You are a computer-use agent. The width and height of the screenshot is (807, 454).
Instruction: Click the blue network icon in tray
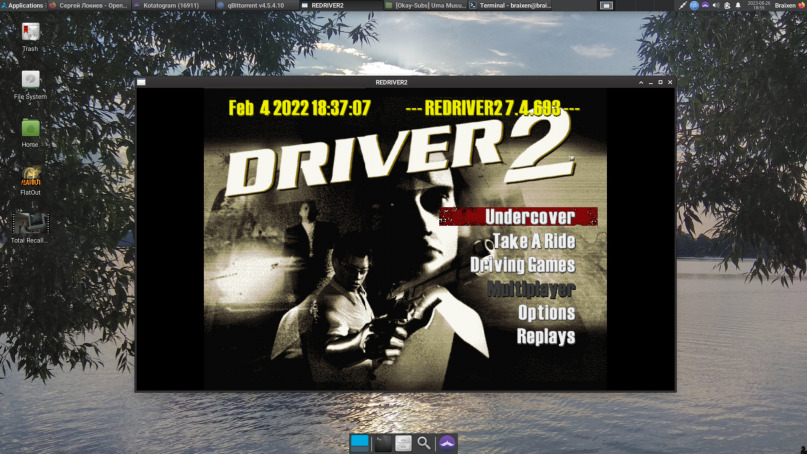[x=694, y=5]
